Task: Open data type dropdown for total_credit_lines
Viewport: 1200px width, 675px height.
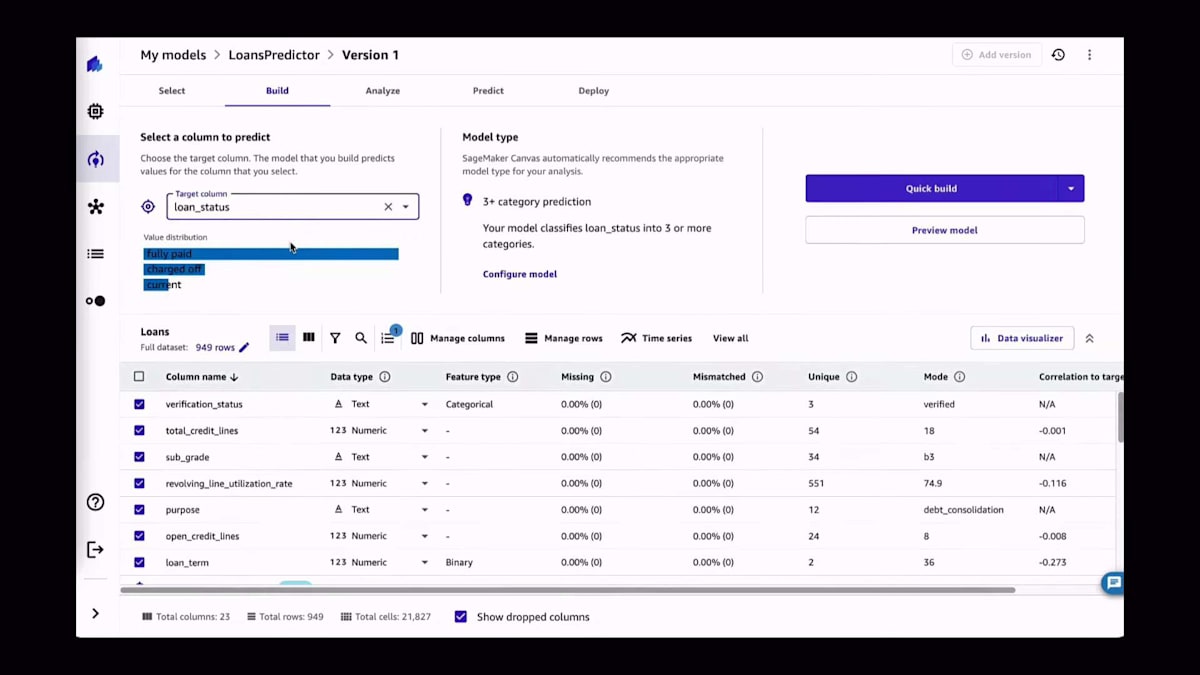Action: pyautogui.click(x=424, y=430)
